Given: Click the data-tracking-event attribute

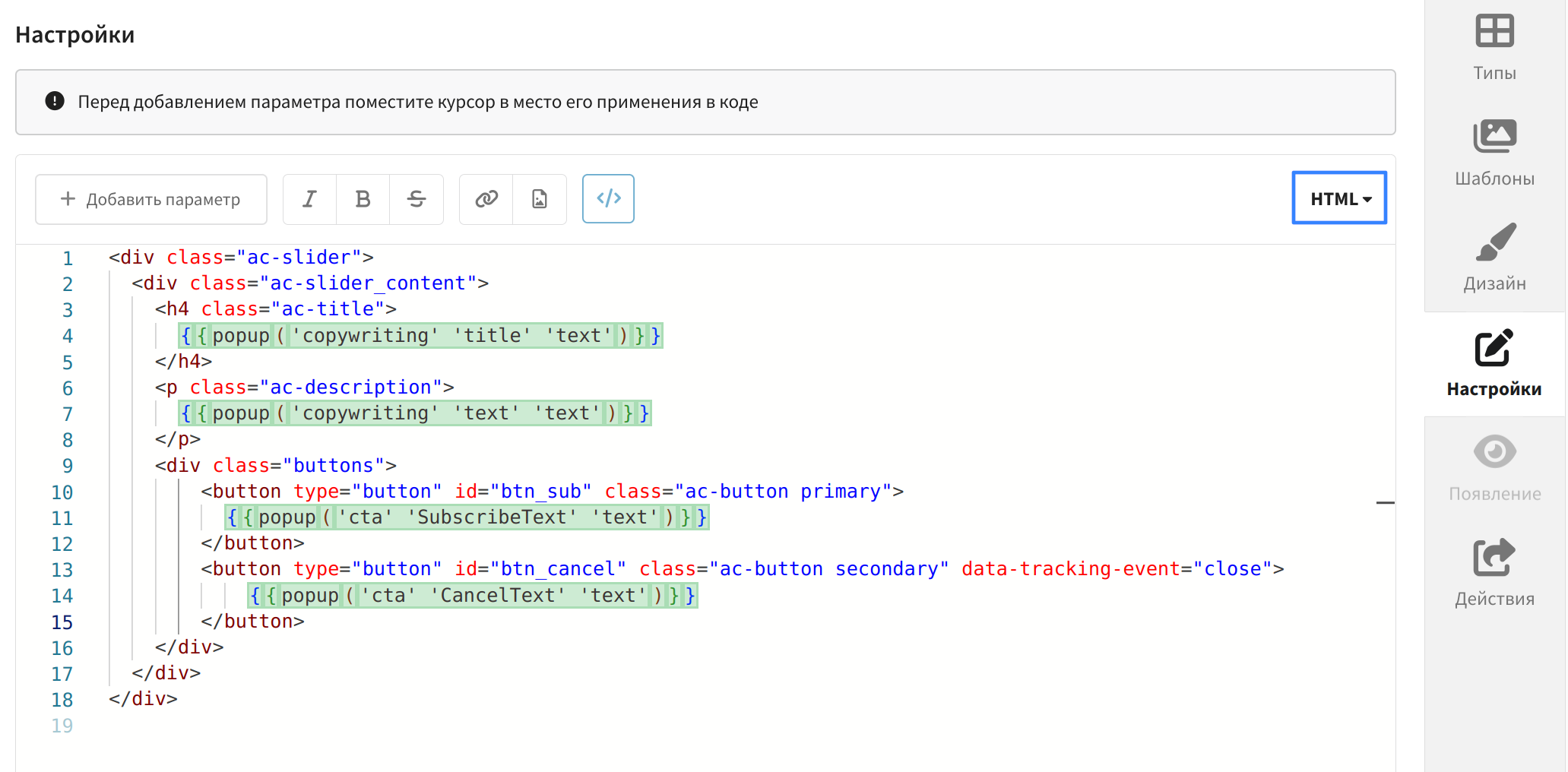Looking at the screenshot, I should [x=1070, y=569].
